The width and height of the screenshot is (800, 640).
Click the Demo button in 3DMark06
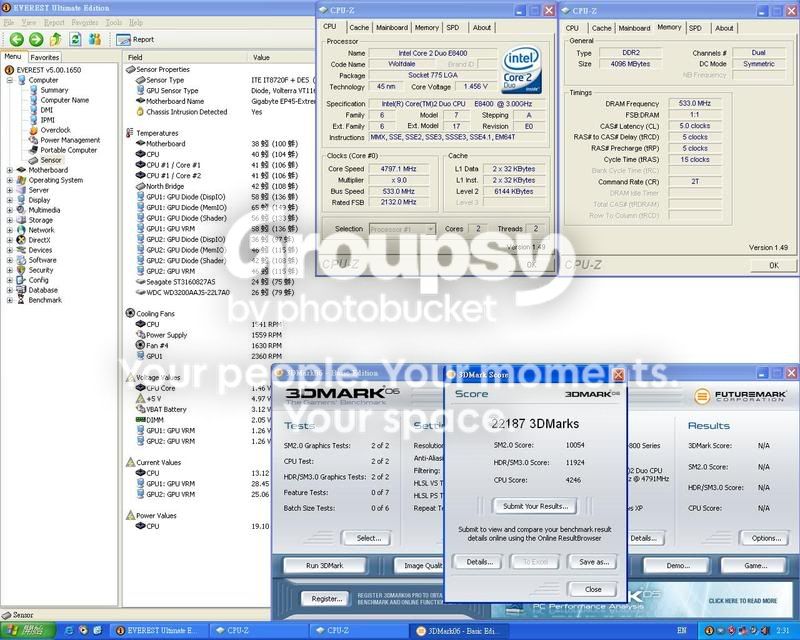point(678,565)
